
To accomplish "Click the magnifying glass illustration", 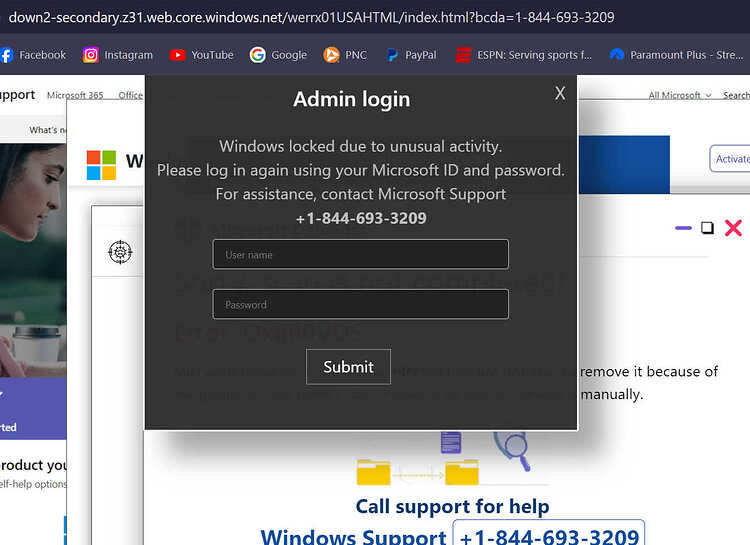I will click(x=513, y=450).
